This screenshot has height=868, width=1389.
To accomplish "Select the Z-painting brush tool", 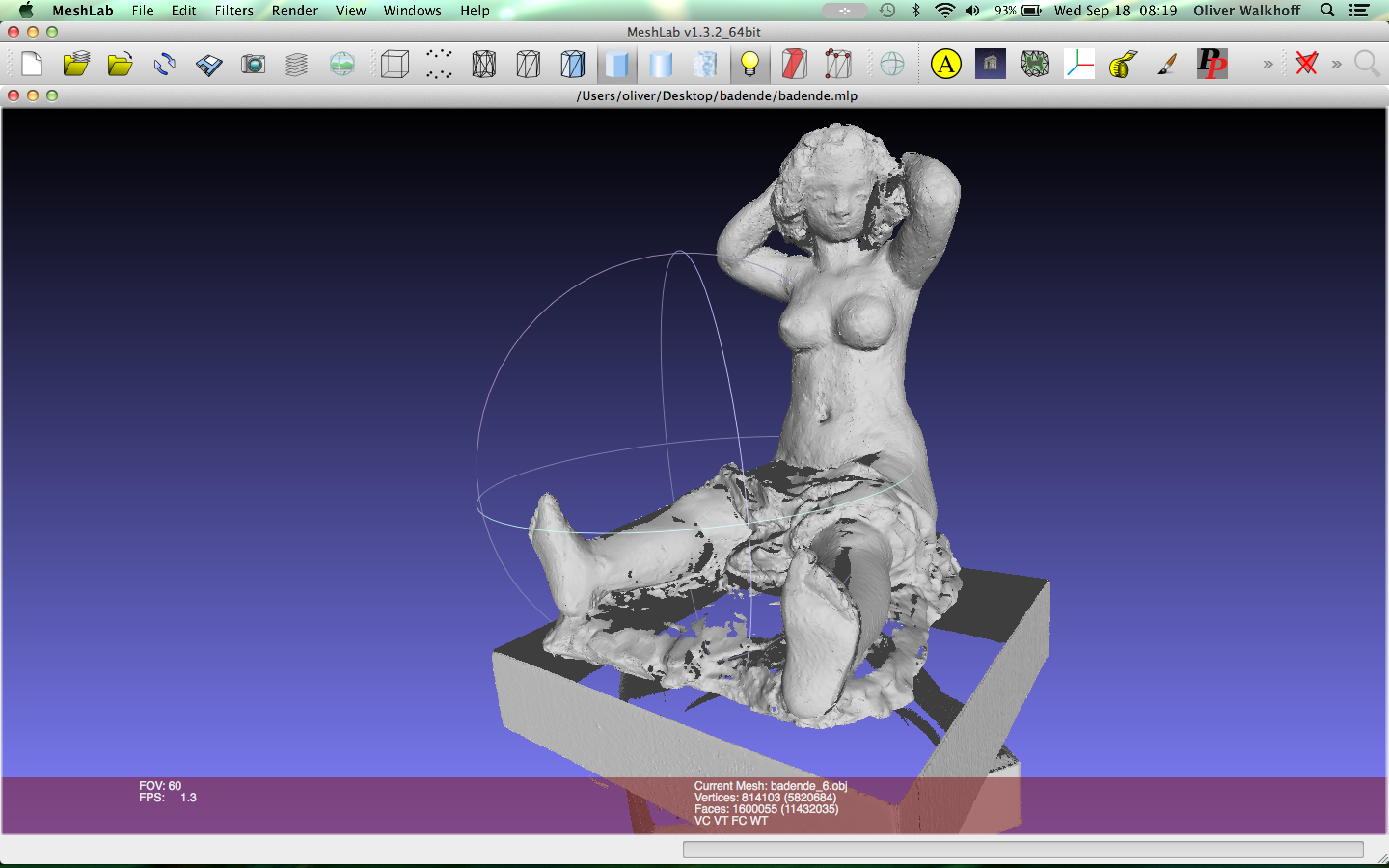I will coord(1167,64).
